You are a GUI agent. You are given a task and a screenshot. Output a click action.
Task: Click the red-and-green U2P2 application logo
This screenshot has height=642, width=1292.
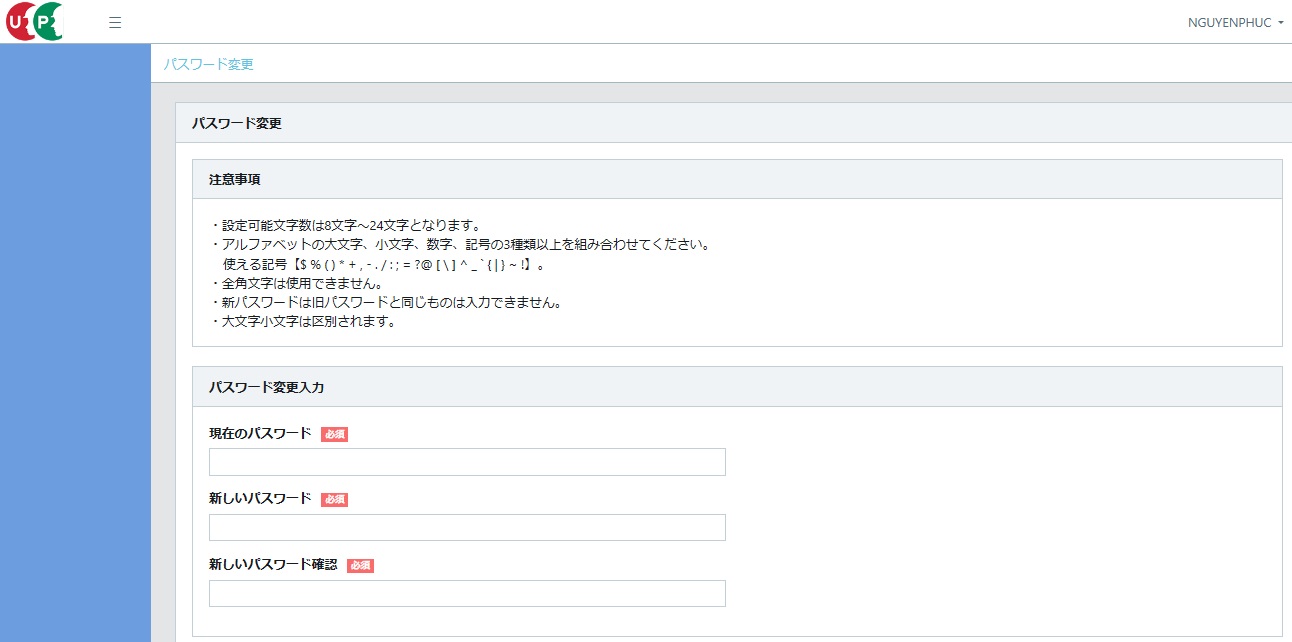point(34,21)
